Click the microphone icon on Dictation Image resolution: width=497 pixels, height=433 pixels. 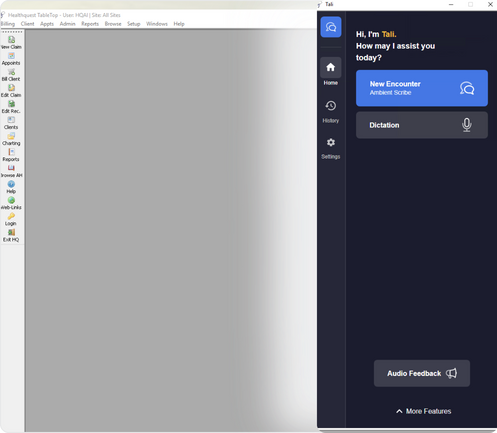point(467,125)
